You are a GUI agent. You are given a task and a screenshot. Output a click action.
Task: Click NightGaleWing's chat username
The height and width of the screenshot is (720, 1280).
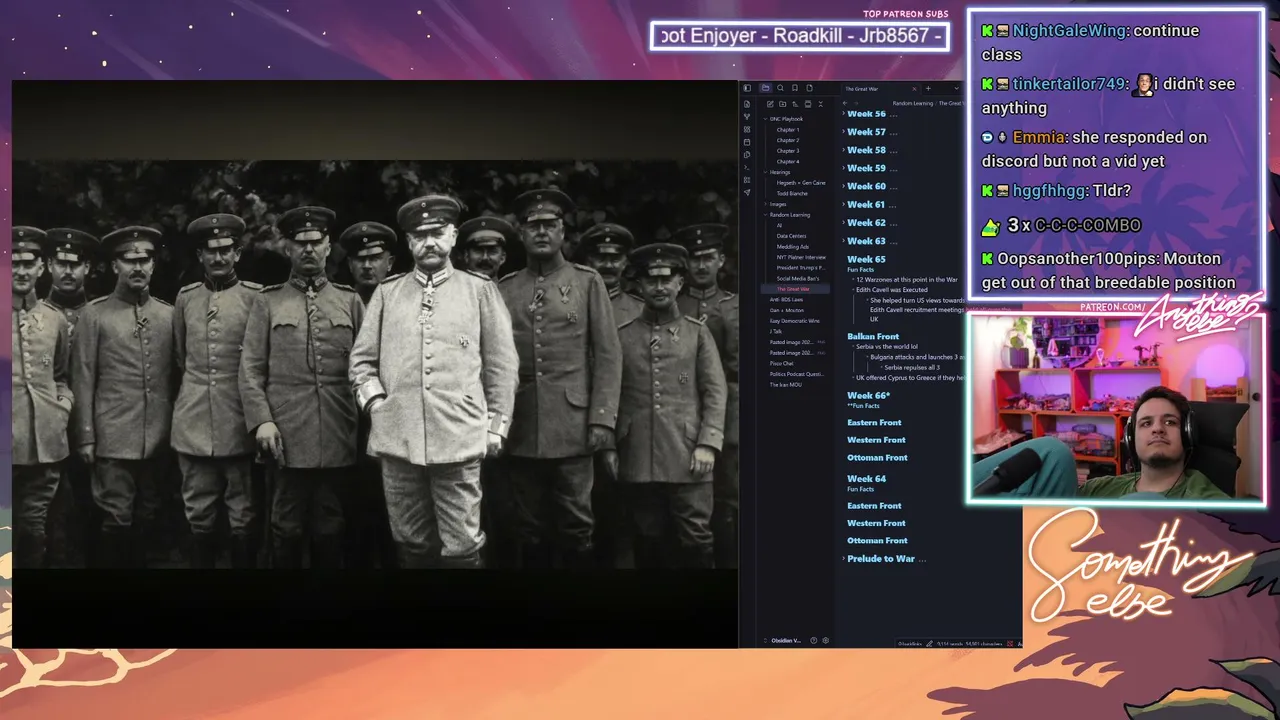tap(1069, 30)
